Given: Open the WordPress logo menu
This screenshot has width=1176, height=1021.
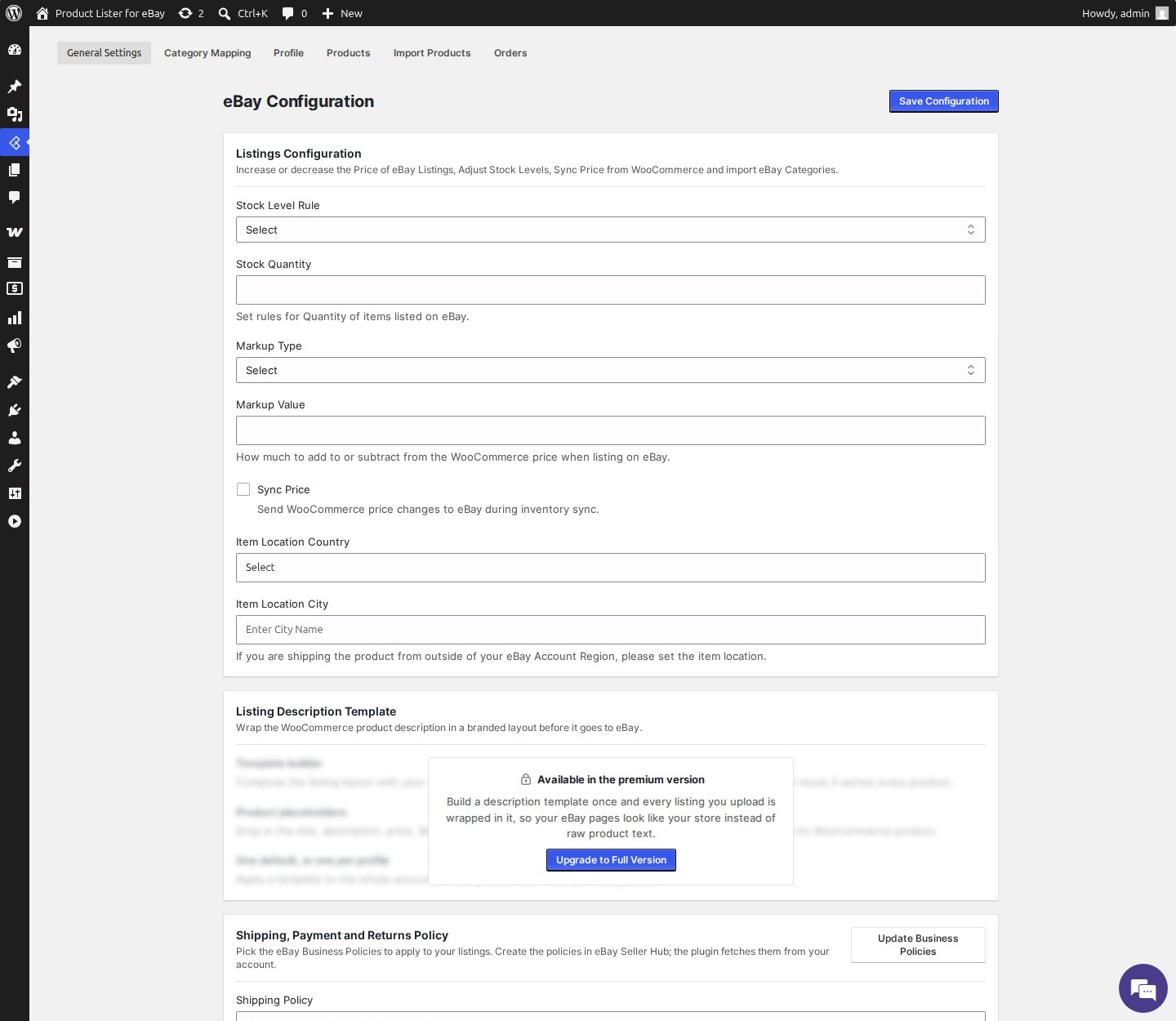Looking at the screenshot, I should 14,13.
